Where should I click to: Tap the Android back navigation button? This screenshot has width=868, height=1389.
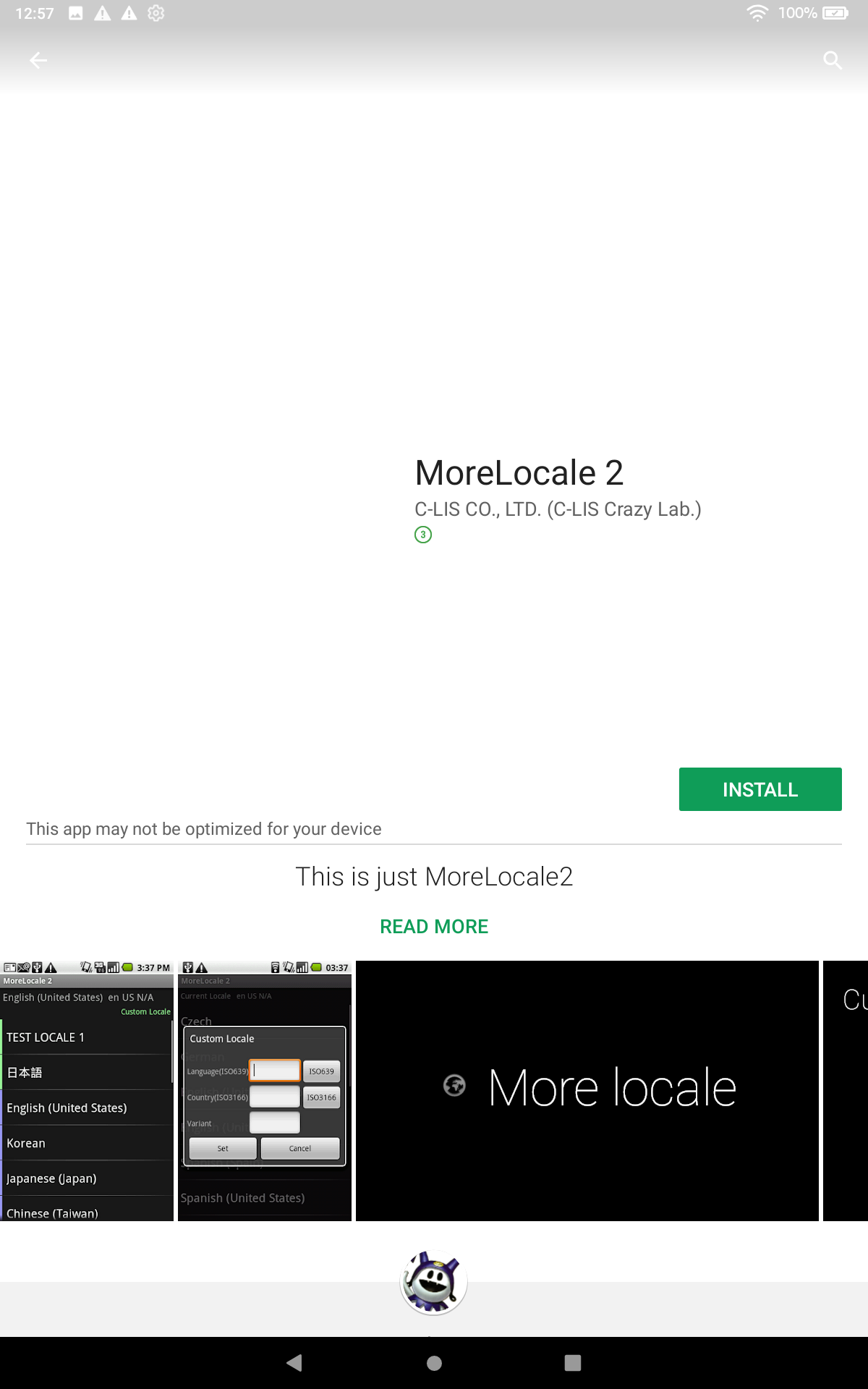[x=294, y=1363]
